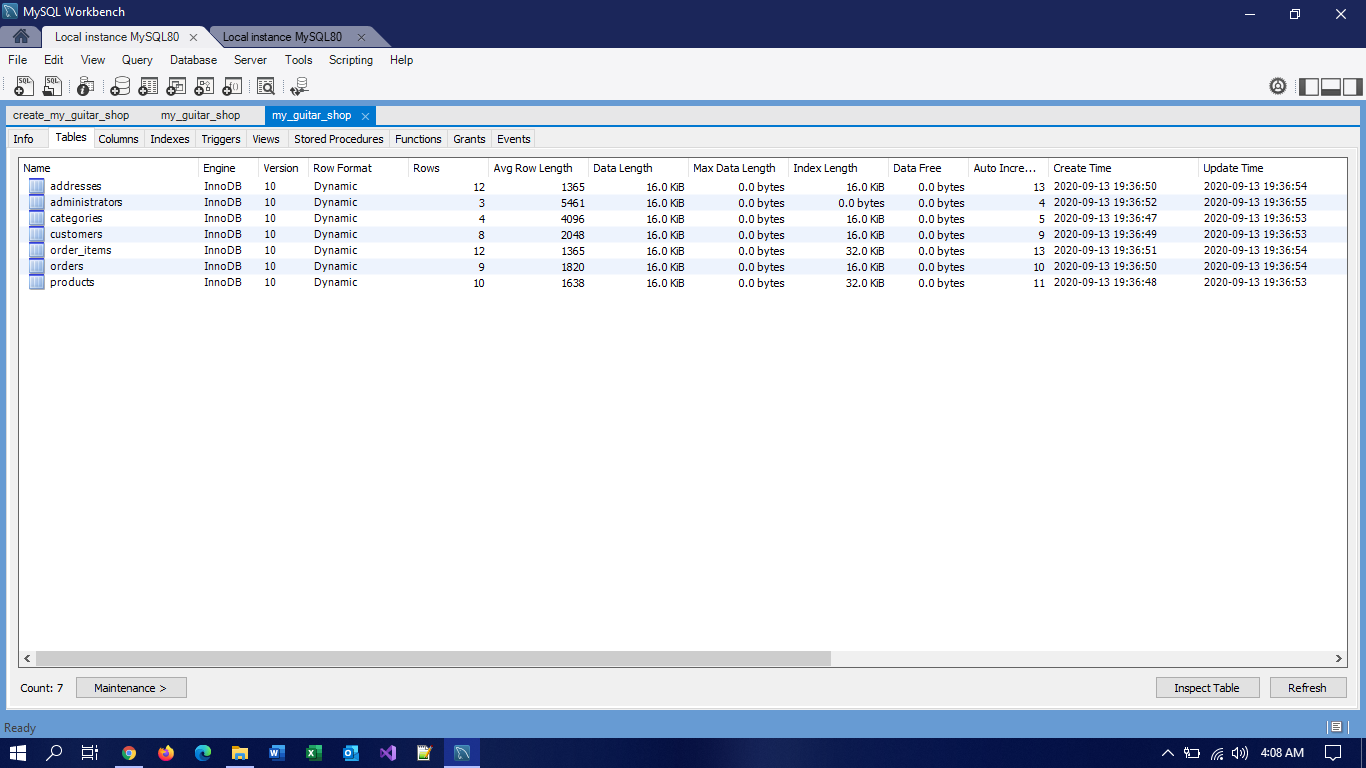Click the horizontal scrollbar thumb
This screenshot has width=1366, height=768.
click(x=433, y=659)
